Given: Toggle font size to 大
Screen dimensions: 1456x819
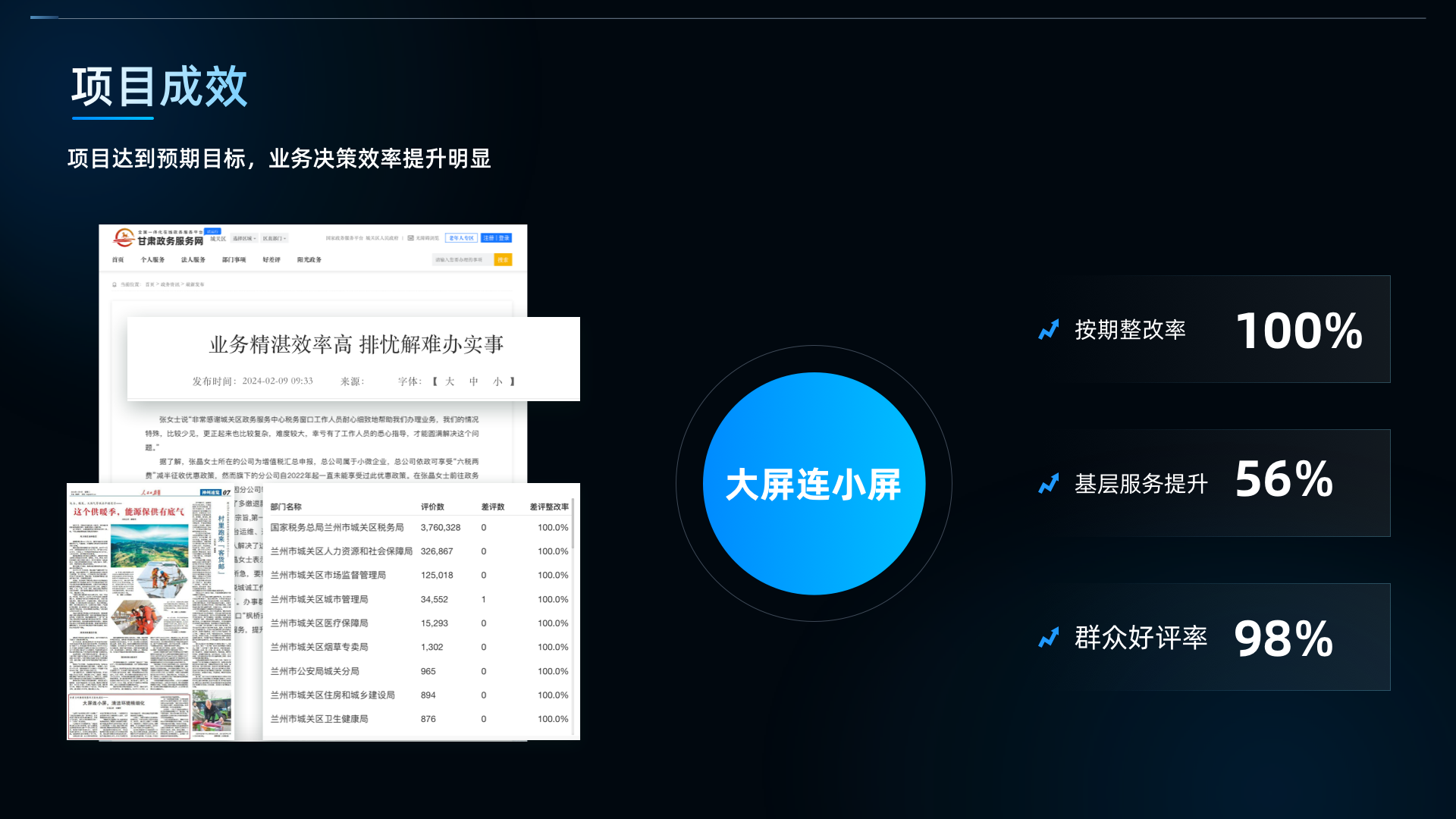Looking at the screenshot, I should coord(449,382).
